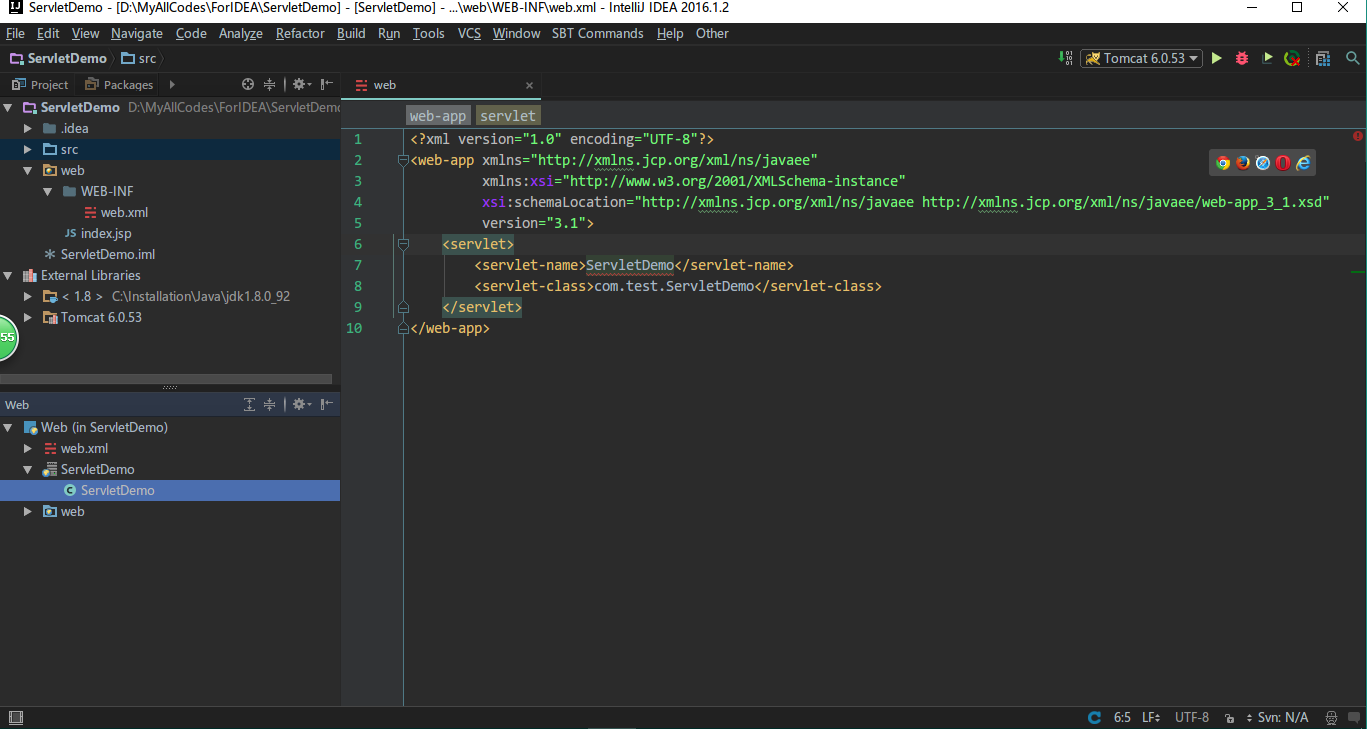Open the VCS menu

pos(469,33)
